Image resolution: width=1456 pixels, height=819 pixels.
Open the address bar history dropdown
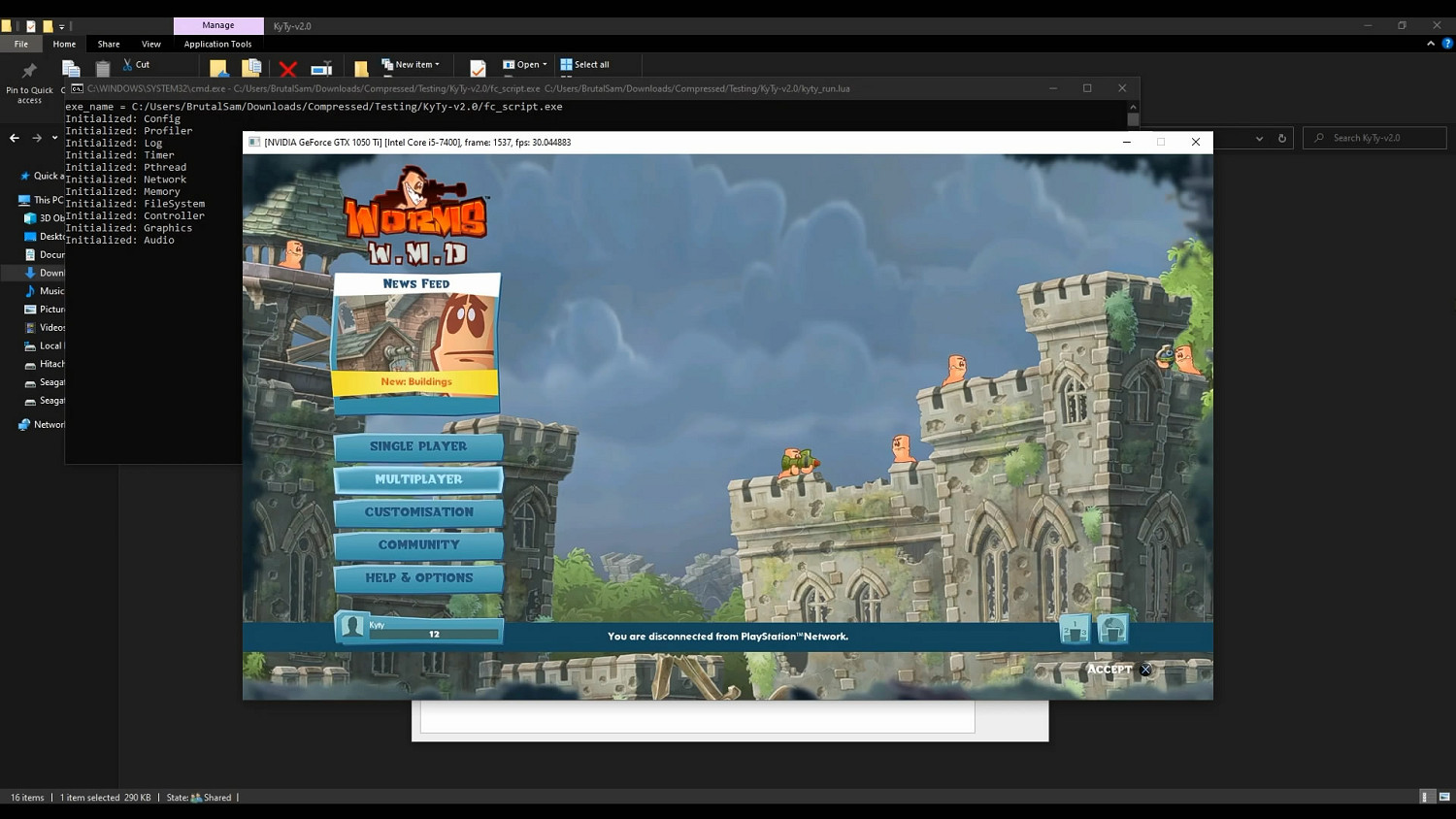tap(1259, 139)
